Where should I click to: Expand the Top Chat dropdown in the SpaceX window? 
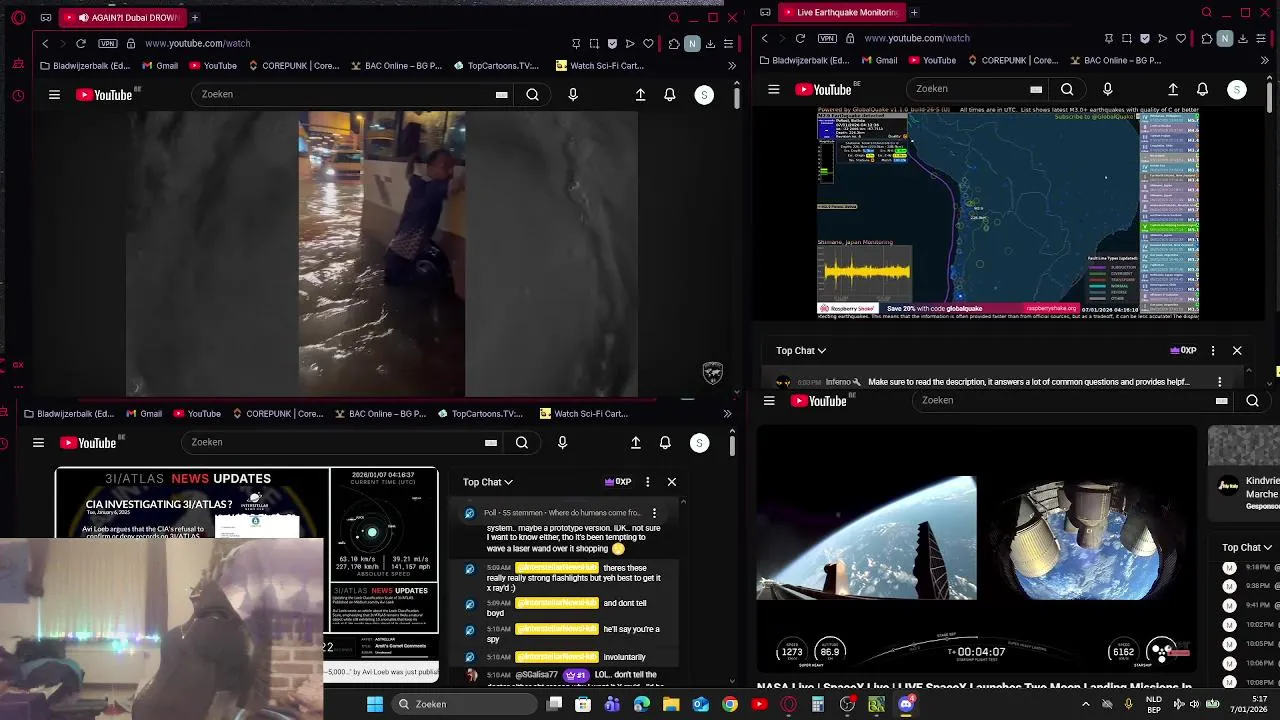click(1247, 548)
